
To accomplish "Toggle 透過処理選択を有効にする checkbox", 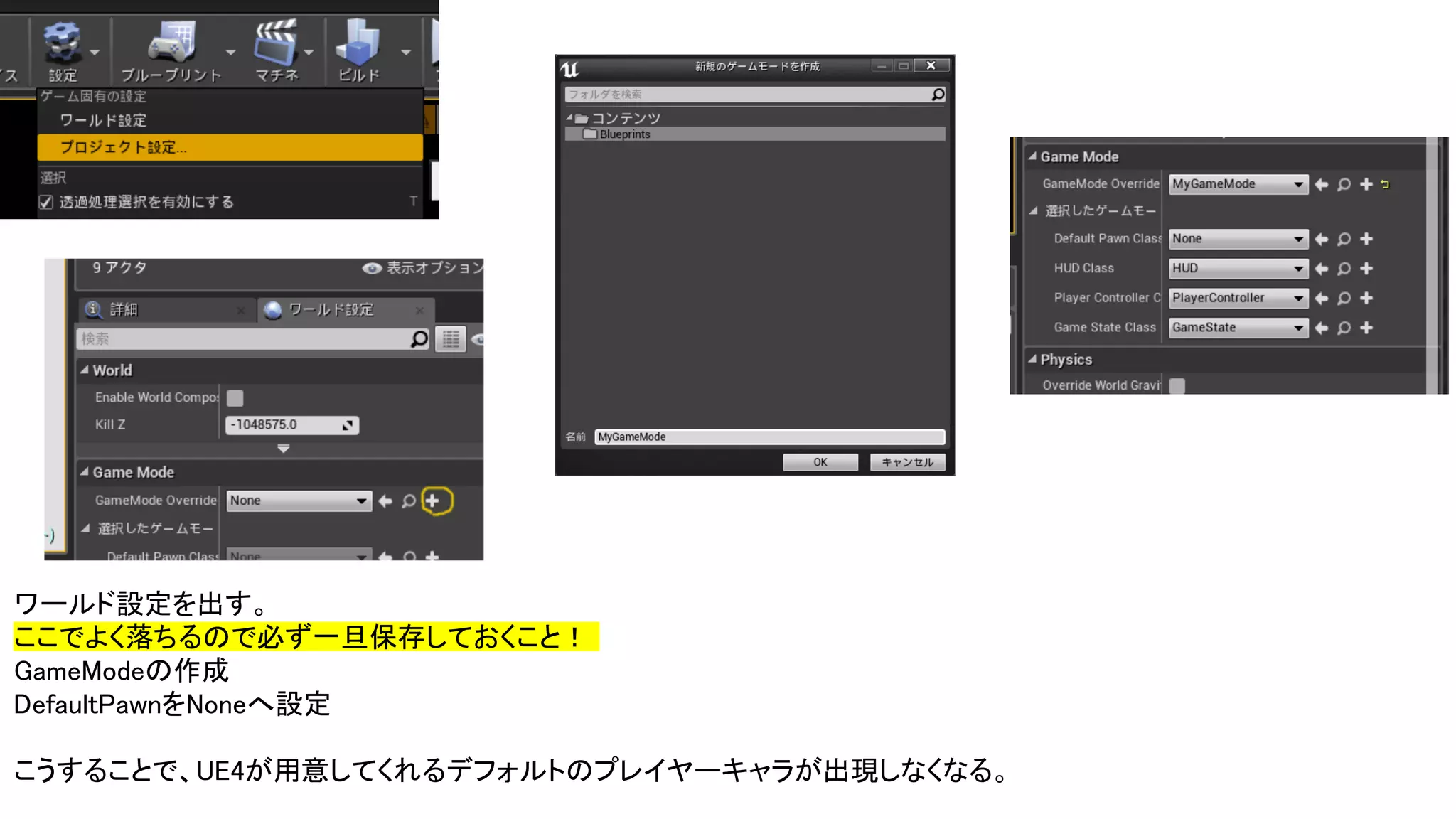I will click(46, 202).
